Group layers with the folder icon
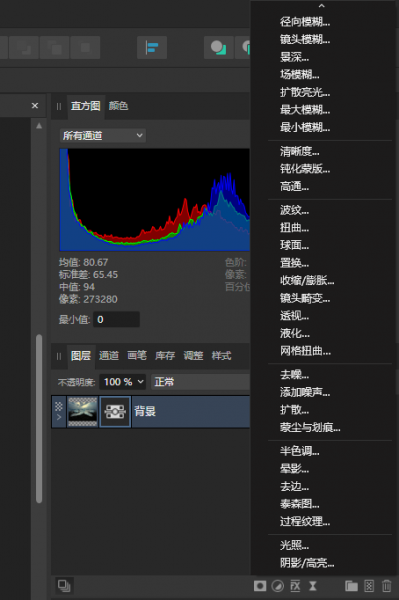This screenshot has width=399, height=600. click(351, 586)
